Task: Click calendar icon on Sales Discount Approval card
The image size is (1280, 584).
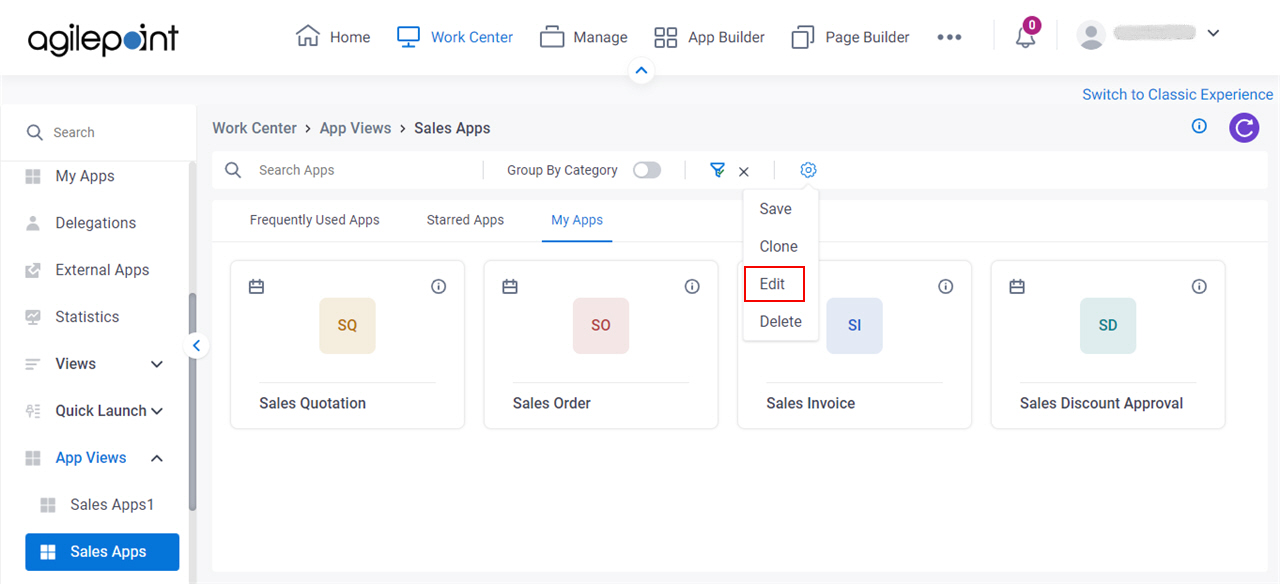Action: (x=1017, y=287)
